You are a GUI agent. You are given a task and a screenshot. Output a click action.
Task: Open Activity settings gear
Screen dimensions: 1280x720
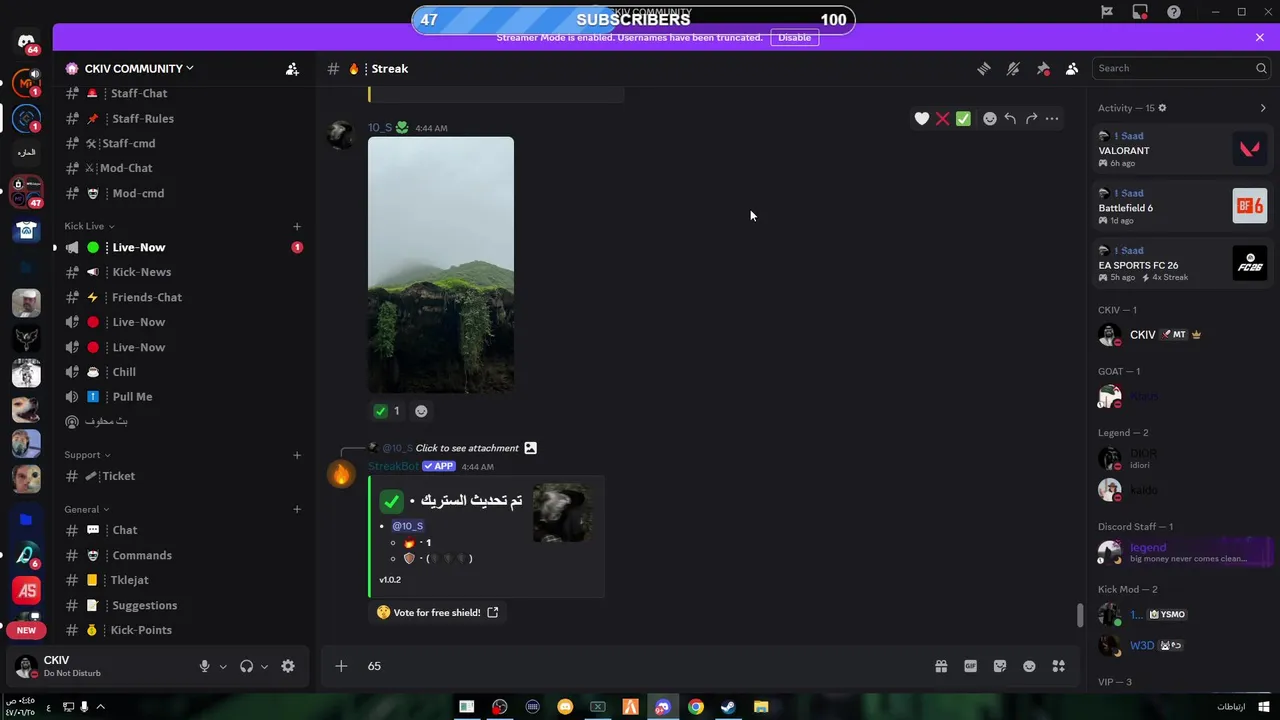point(1162,108)
